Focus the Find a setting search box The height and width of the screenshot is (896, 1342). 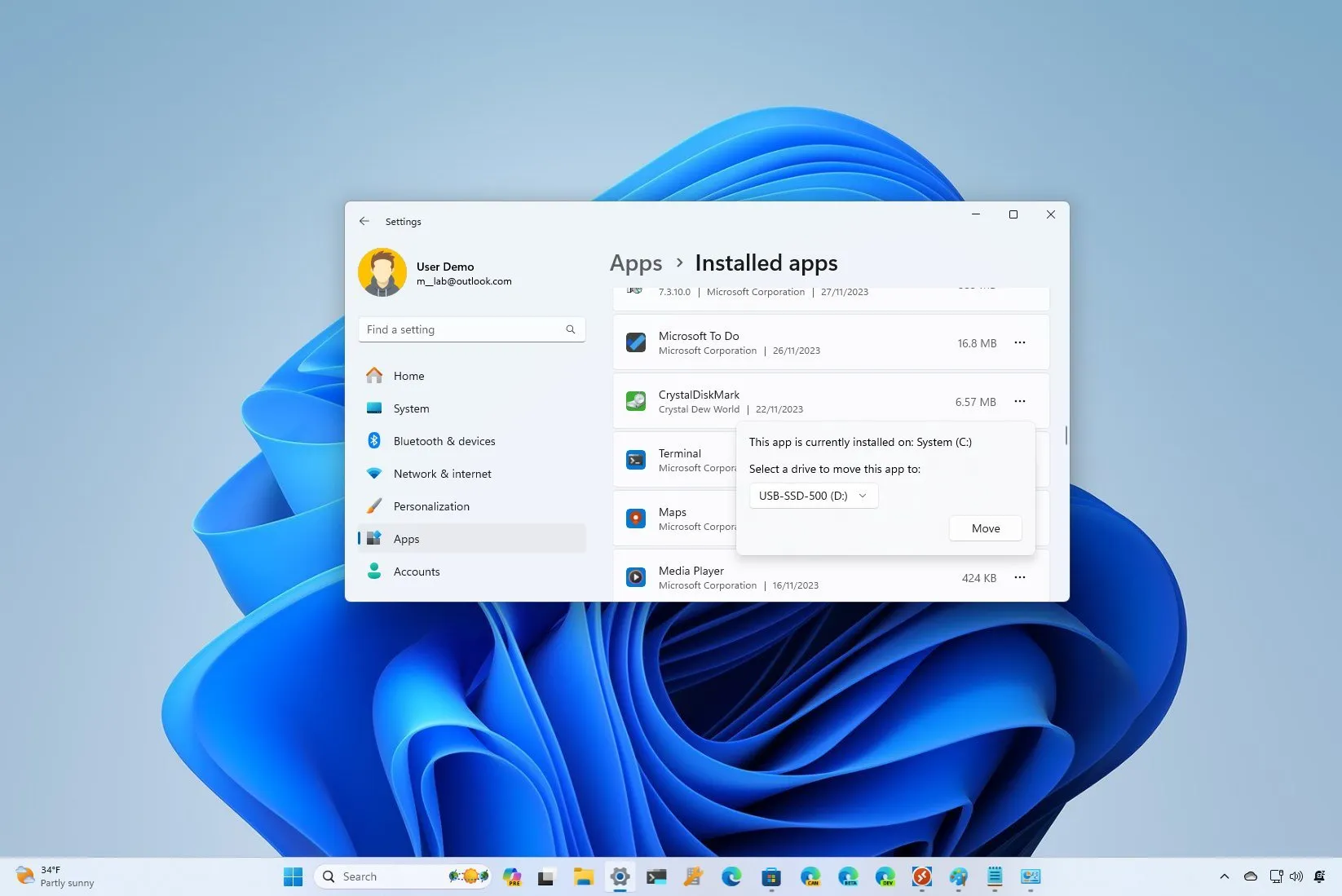(x=472, y=329)
